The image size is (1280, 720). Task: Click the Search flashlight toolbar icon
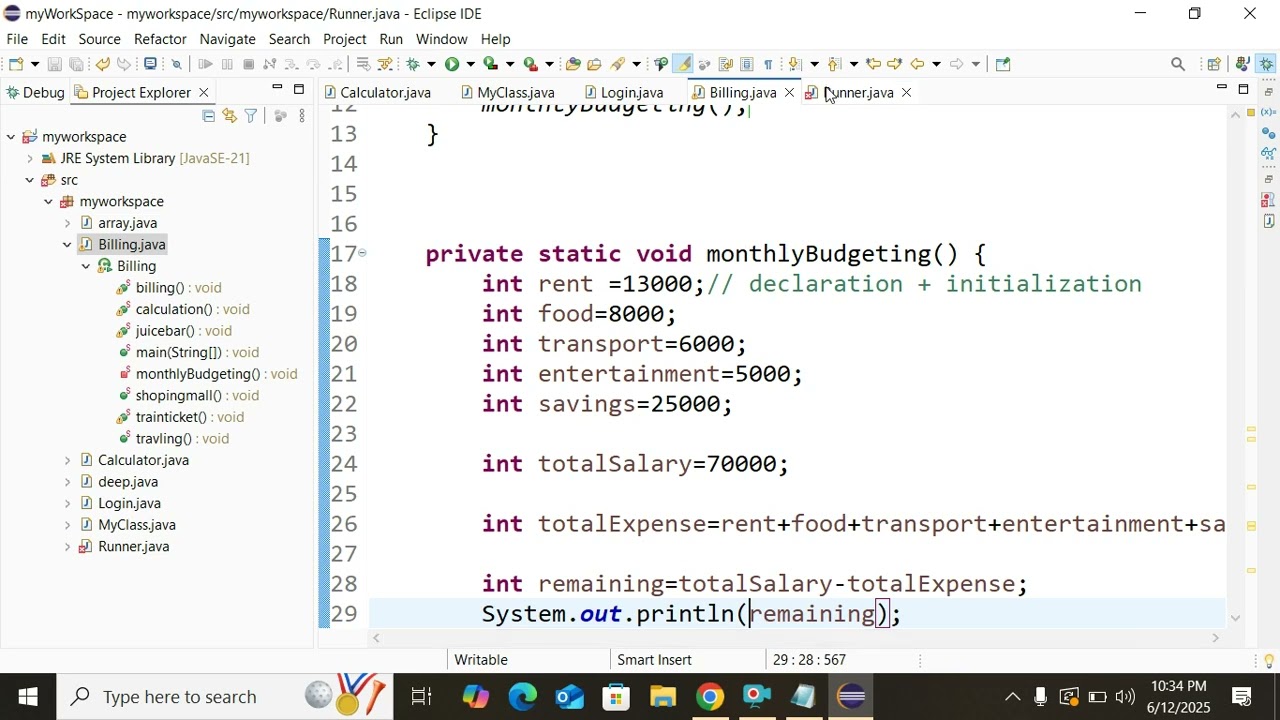[x=618, y=64]
